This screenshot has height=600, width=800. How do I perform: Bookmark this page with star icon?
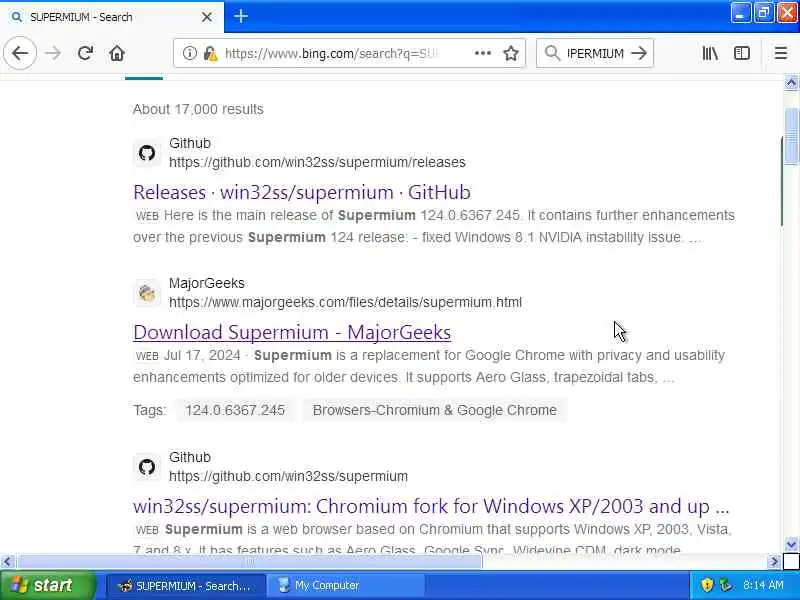pyautogui.click(x=511, y=53)
